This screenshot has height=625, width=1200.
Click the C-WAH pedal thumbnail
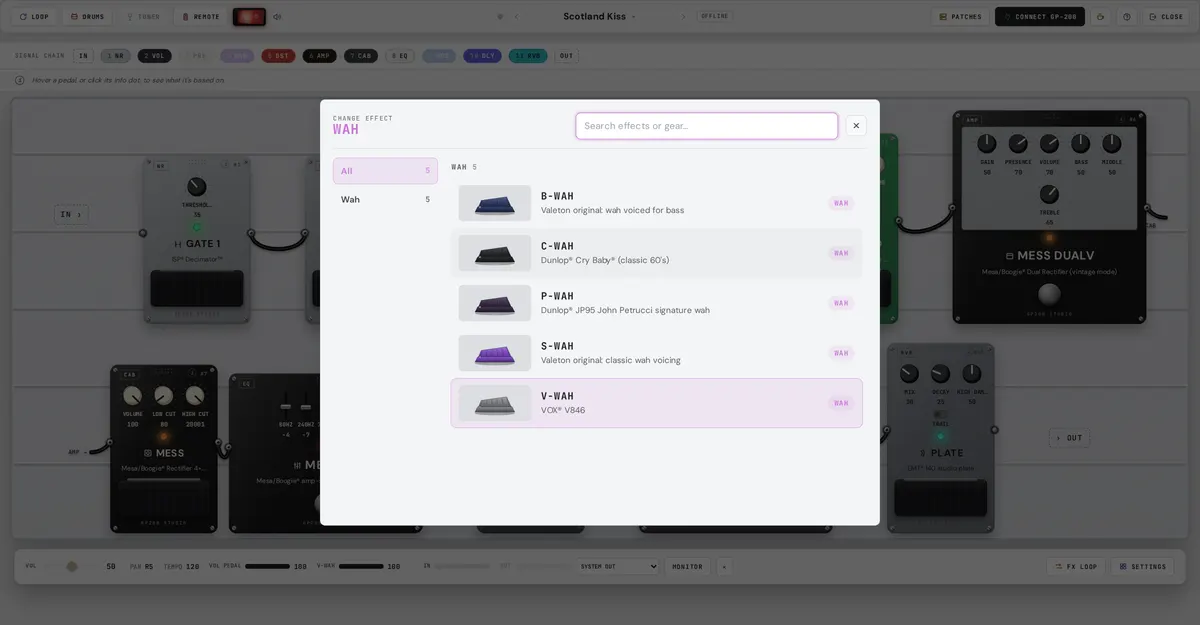[495, 253]
